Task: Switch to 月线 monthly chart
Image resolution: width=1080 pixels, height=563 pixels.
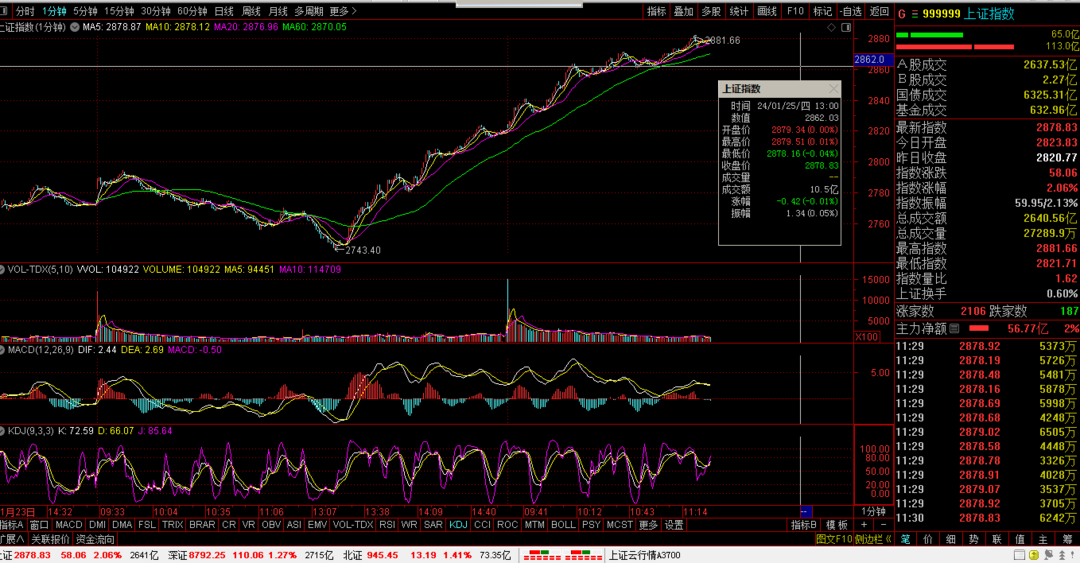Action: point(278,11)
